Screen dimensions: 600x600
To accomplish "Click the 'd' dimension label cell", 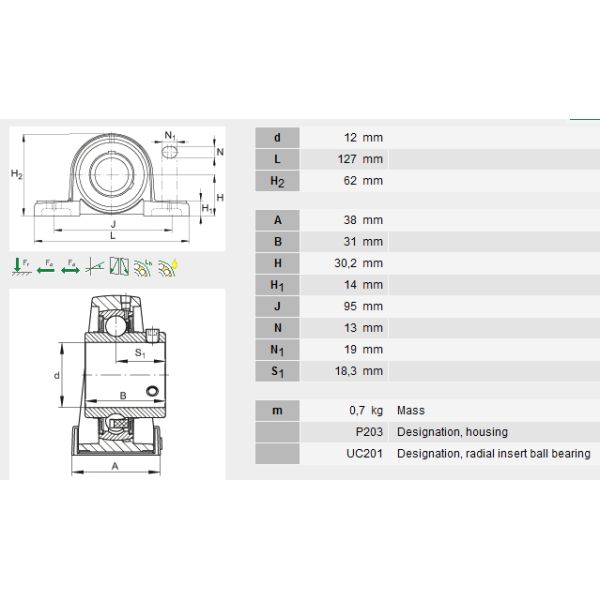I will pyautogui.click(x=277, y=137).
